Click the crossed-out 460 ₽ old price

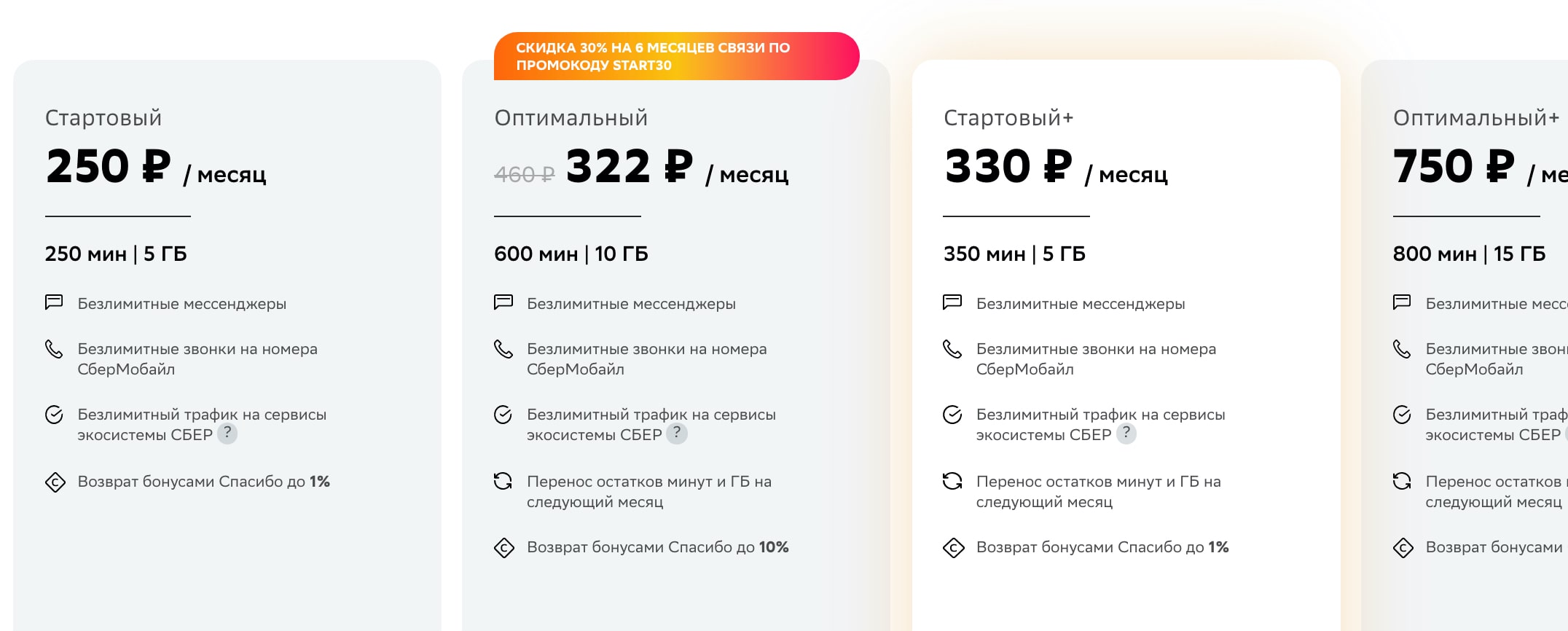tap(525, 175)
